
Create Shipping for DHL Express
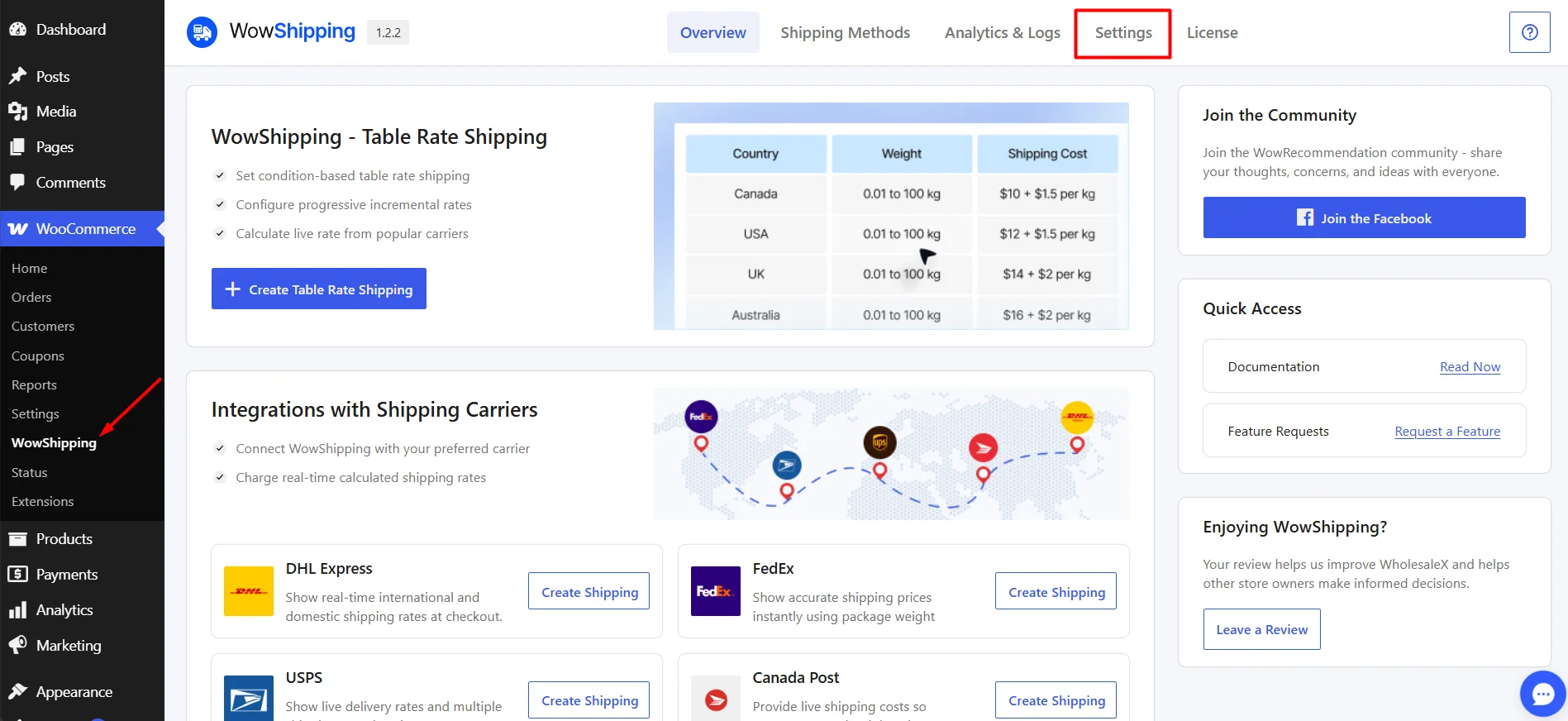point(589,591)
